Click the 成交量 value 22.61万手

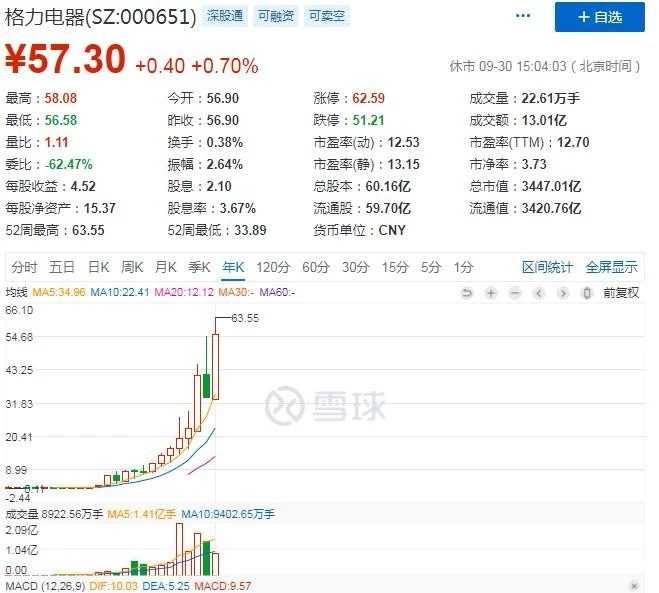pos(551,98)
